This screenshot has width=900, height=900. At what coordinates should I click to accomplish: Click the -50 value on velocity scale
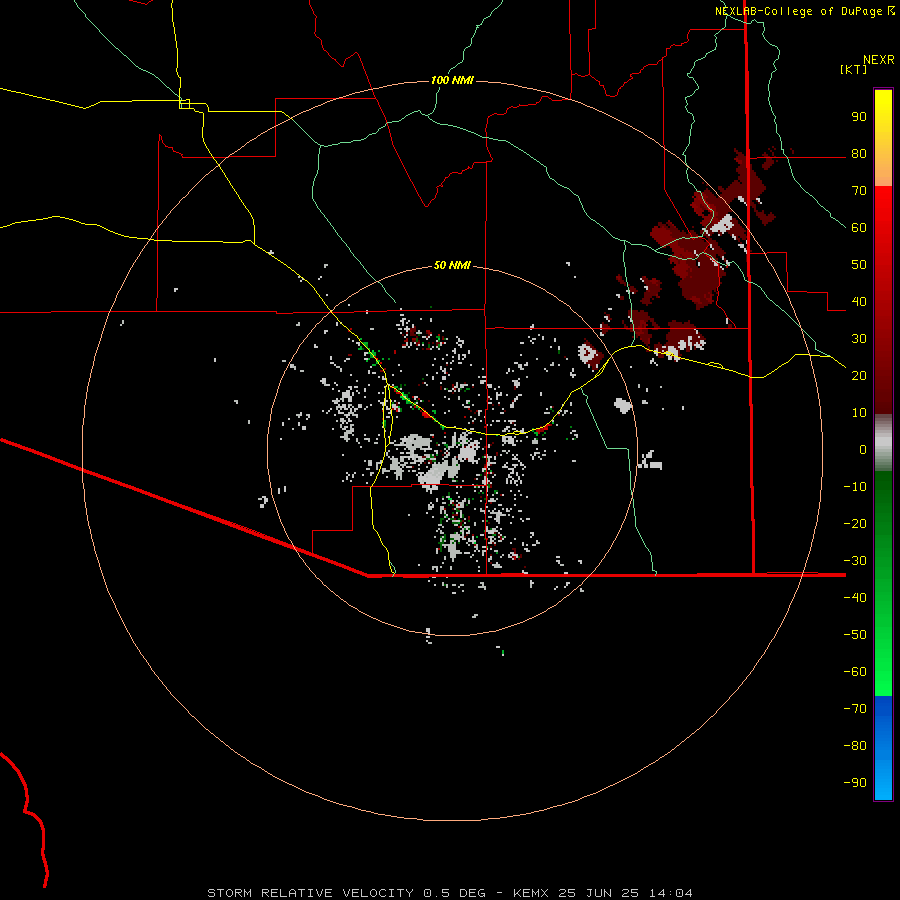point(855,635)
